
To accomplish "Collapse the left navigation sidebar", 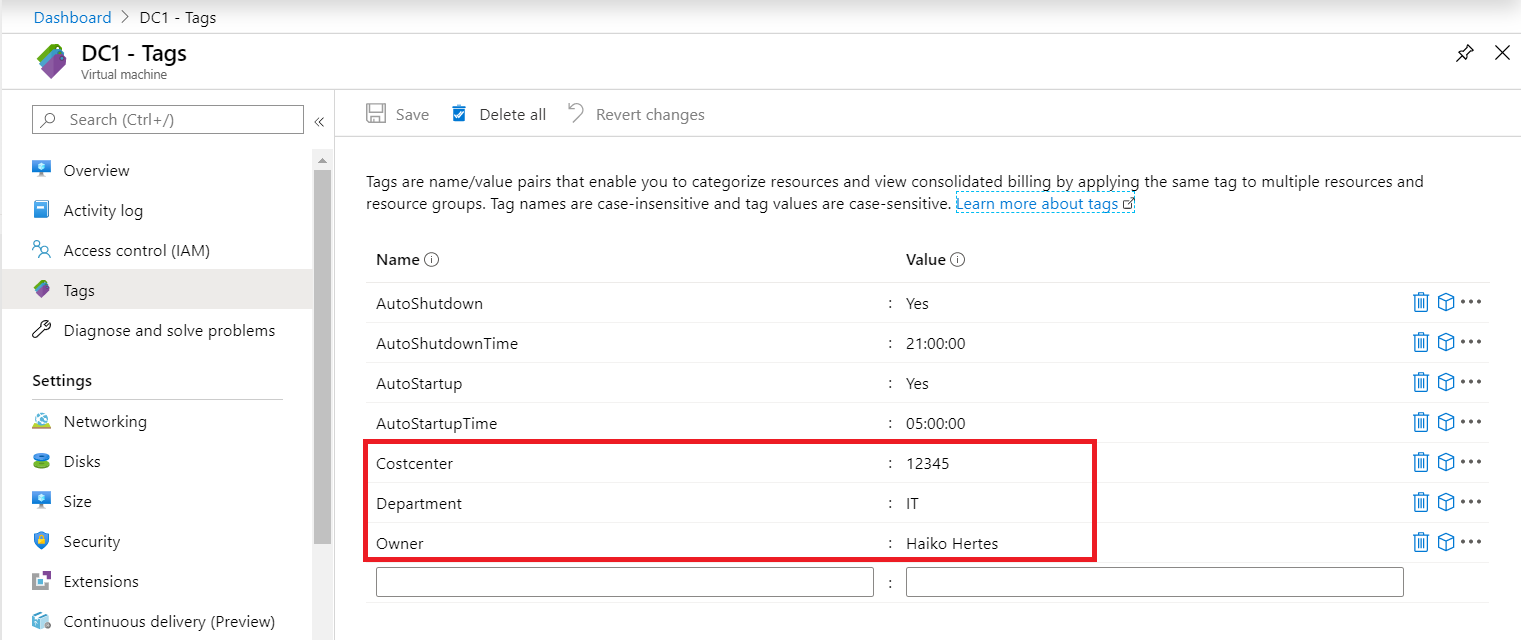I will pos(319,121).
